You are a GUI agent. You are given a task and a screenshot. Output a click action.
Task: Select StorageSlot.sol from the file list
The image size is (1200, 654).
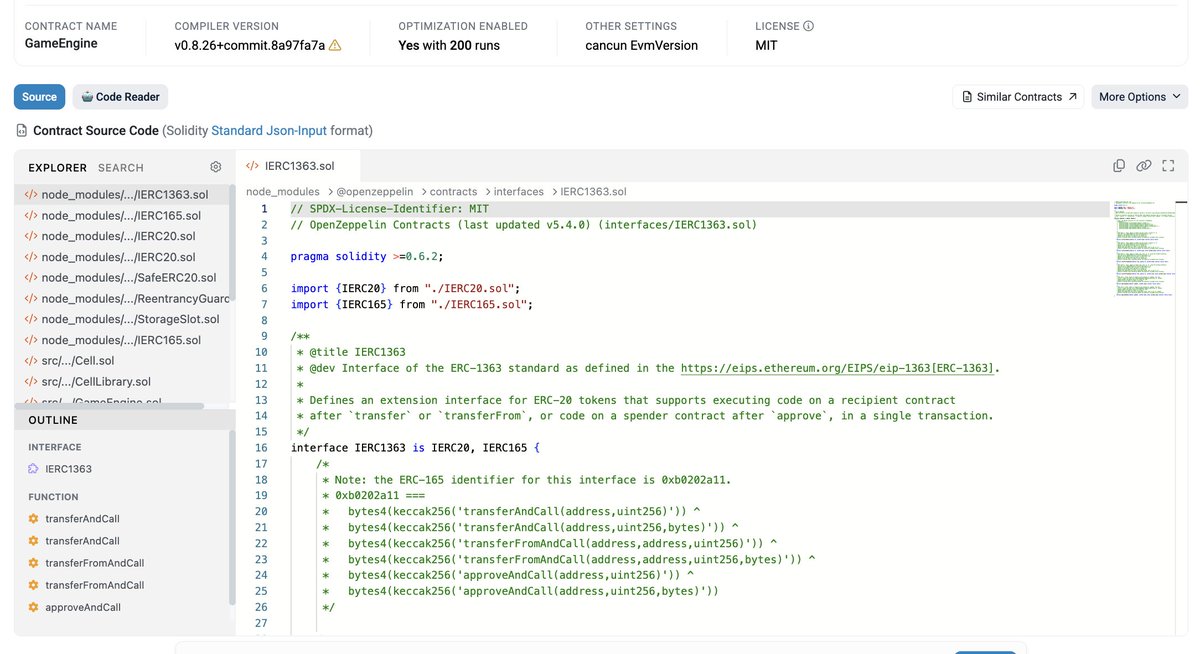(x=121, y=319)
